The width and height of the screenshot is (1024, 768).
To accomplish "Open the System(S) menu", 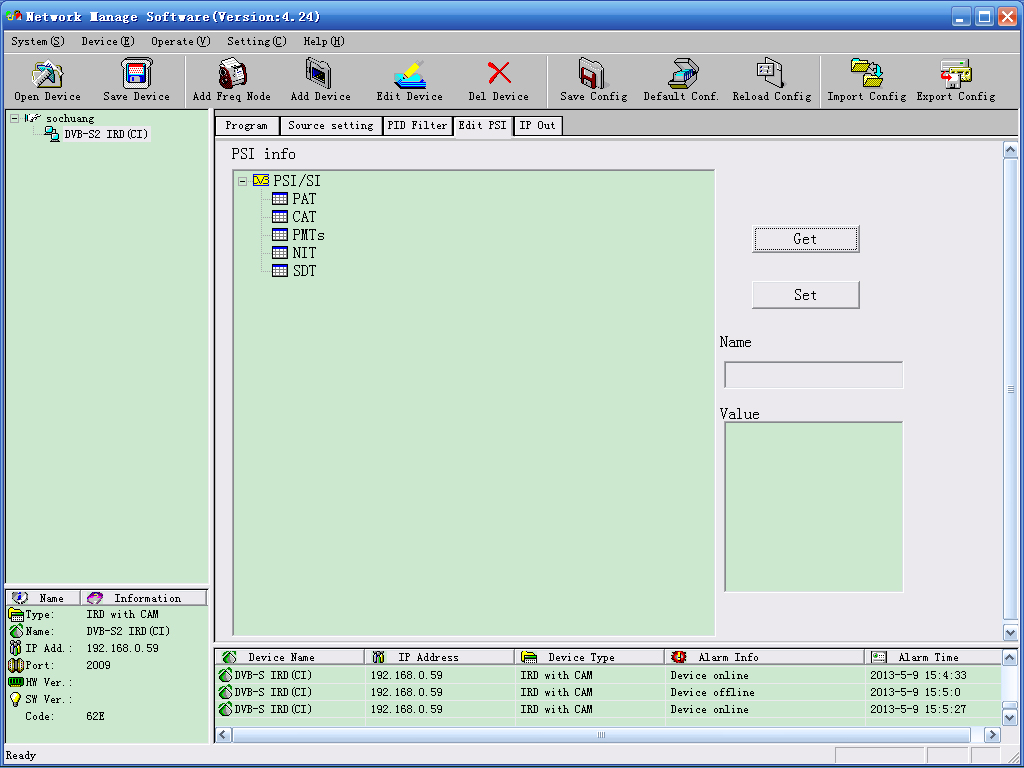I will pos(38,41).
